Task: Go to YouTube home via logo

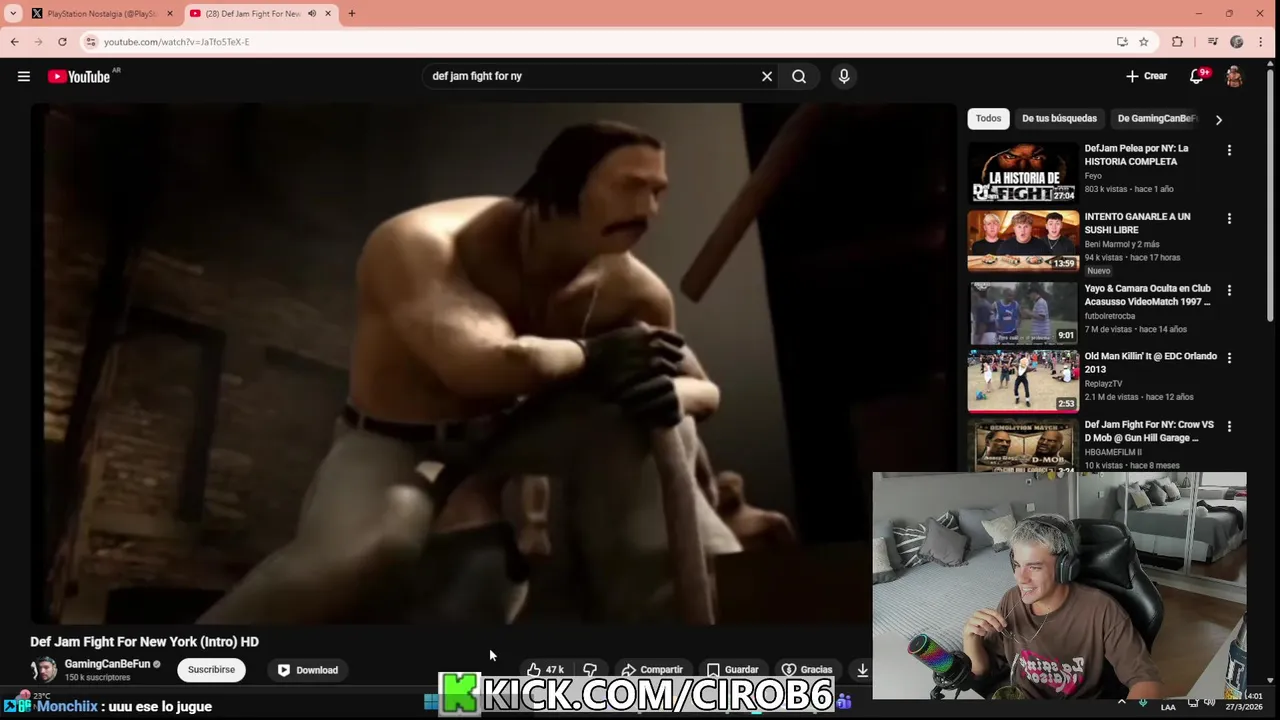Action: click(x=79, y=77)
